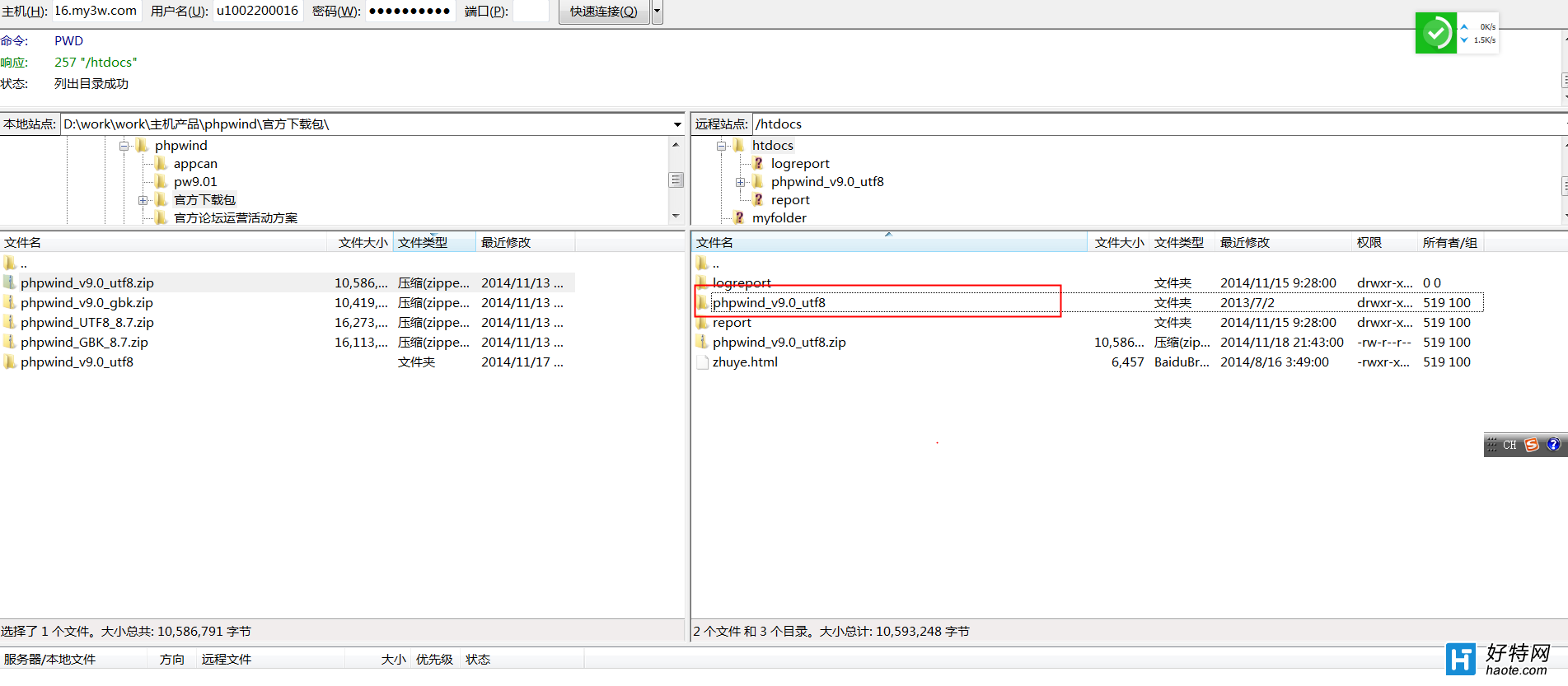
Task: Select appcan folder in local tree
Action: [195, 164]
